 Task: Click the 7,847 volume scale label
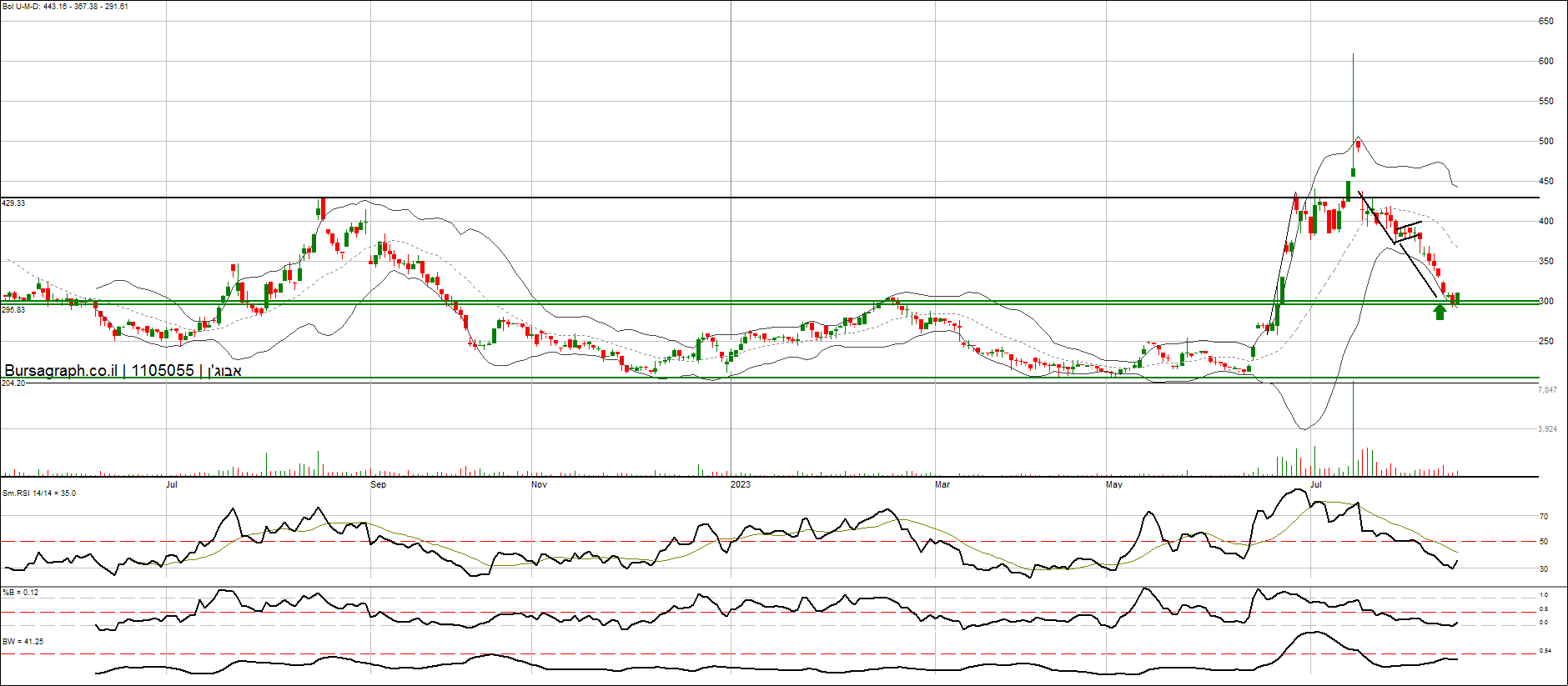[x=1547, y=390]
